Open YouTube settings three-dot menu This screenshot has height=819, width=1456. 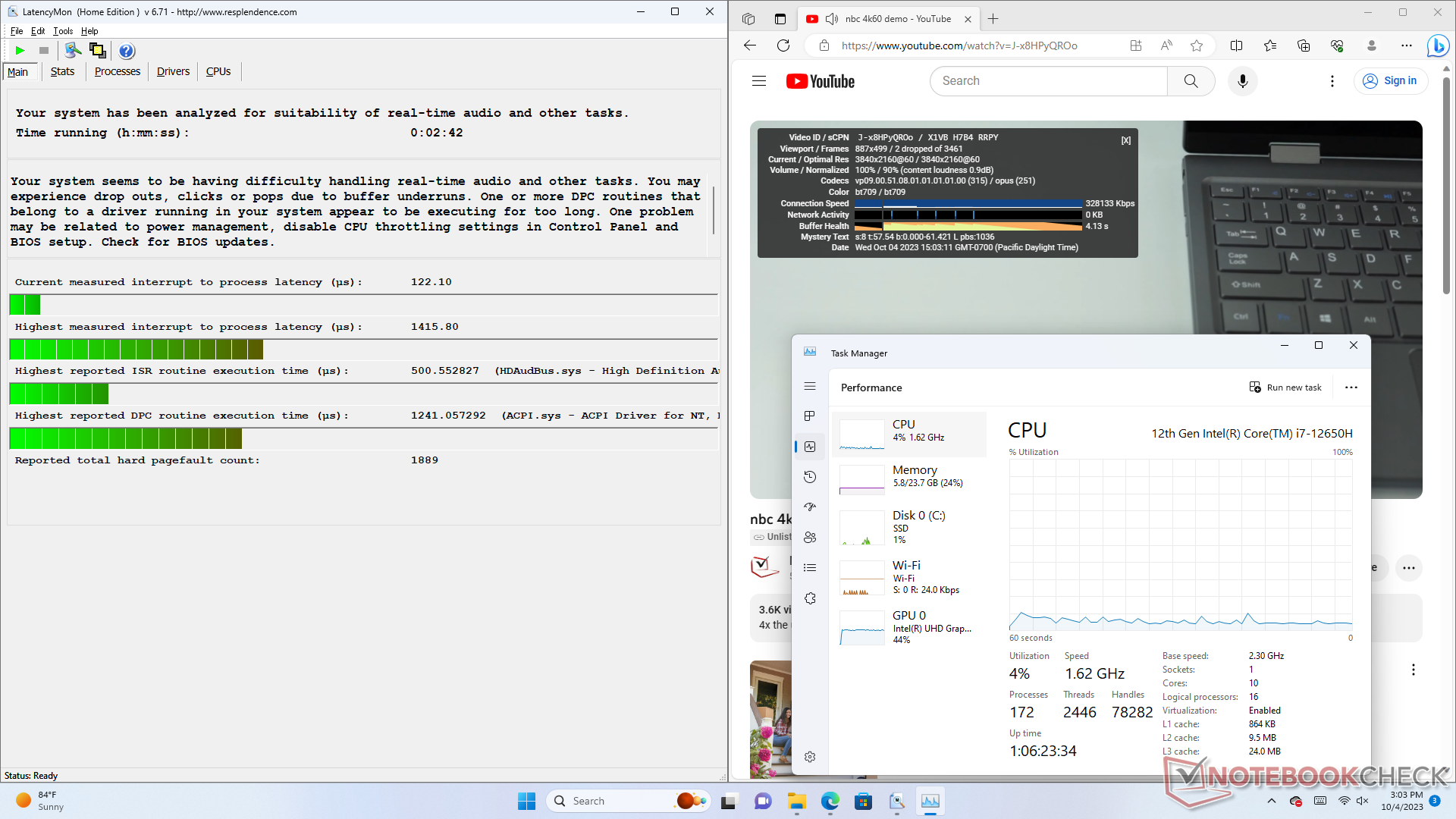click(1332, 81)
